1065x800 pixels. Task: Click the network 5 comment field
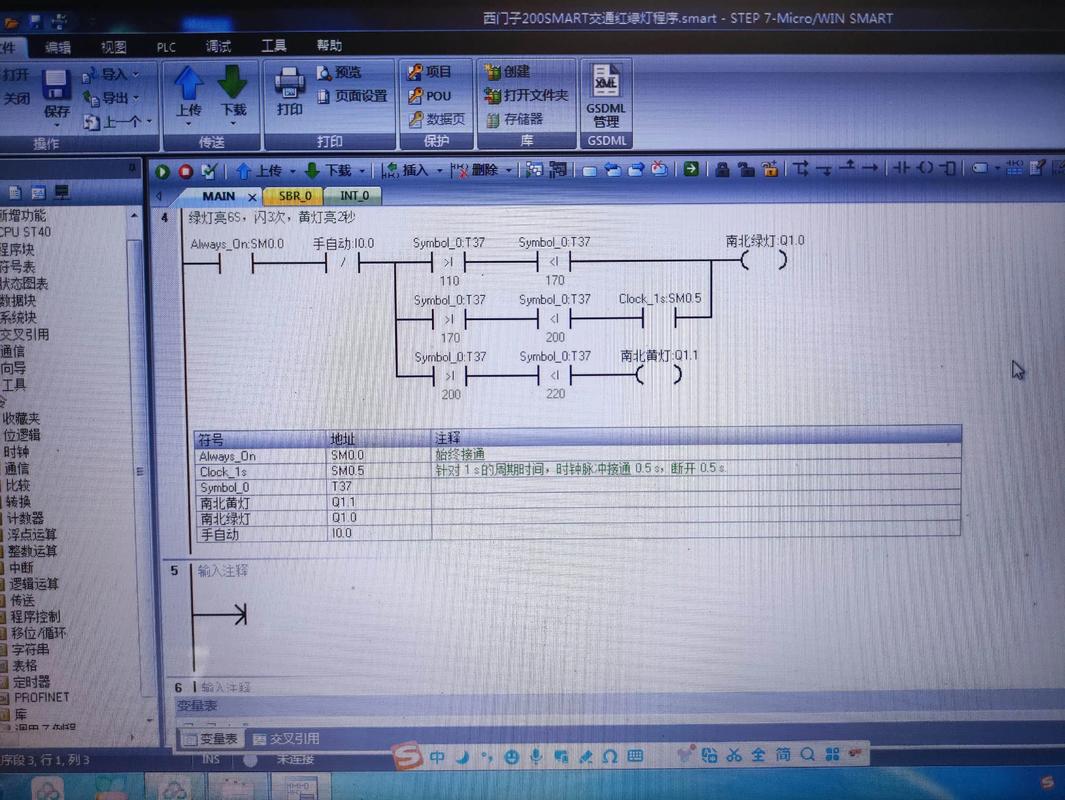[223, 571]
